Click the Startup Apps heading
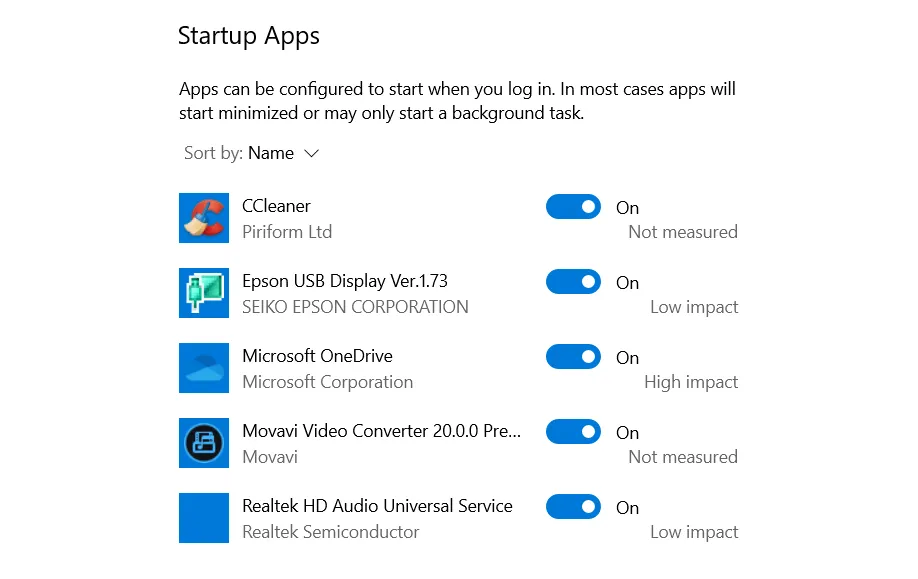The height and width of the screenshot is (579, 918). [249, 36]
